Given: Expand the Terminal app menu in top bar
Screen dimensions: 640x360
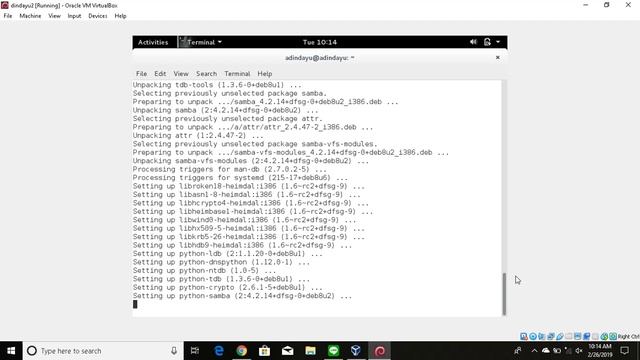Looking at the screenshot, I should [201, 42].
